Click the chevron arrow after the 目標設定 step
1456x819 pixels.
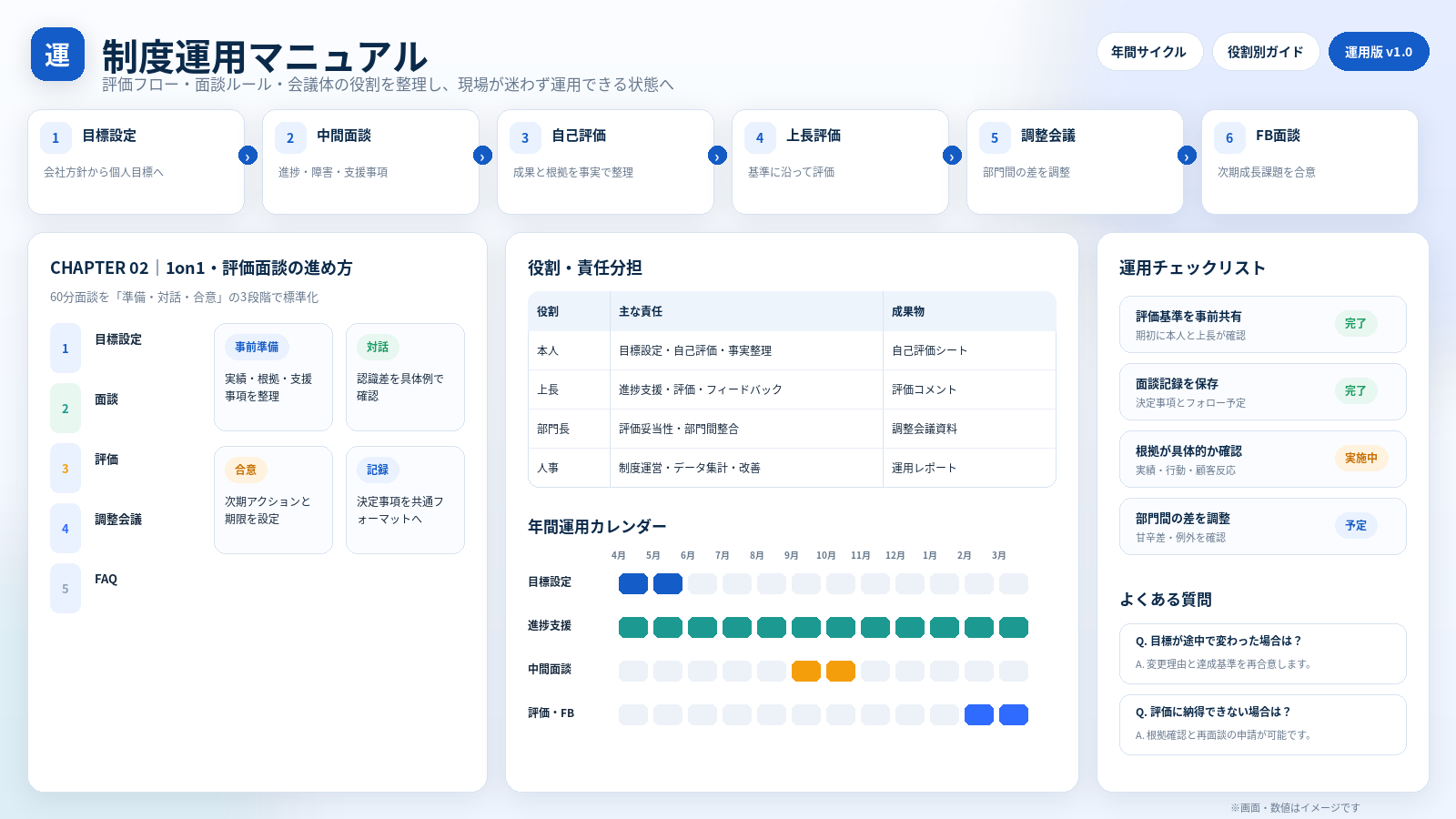click(x=248, y=156)
